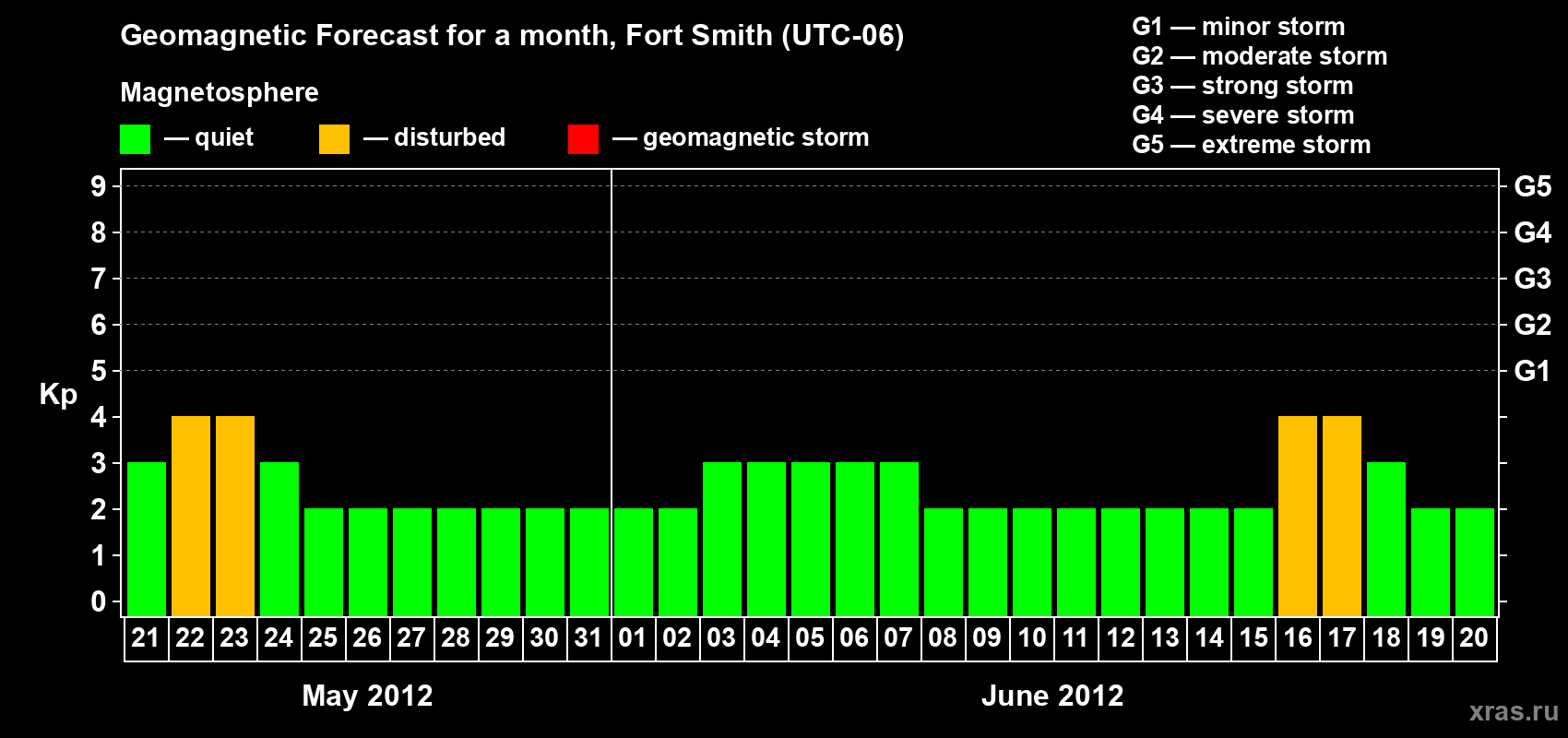The image size is (1568, 738).
Task: Click the 'G3' right-axis label
Action: click(x=1533, y=279)
